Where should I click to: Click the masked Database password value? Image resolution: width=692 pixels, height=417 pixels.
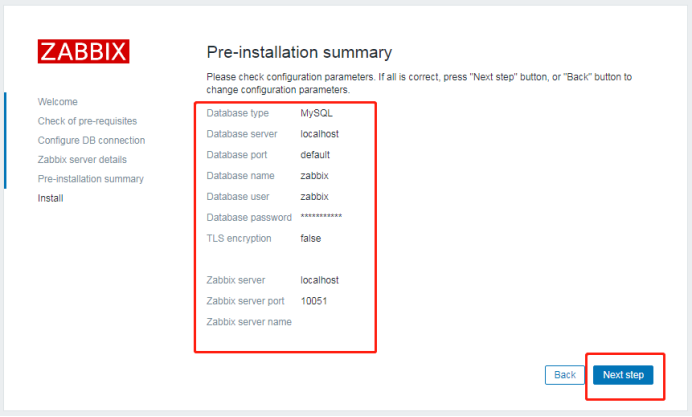[x=321, y=218]
